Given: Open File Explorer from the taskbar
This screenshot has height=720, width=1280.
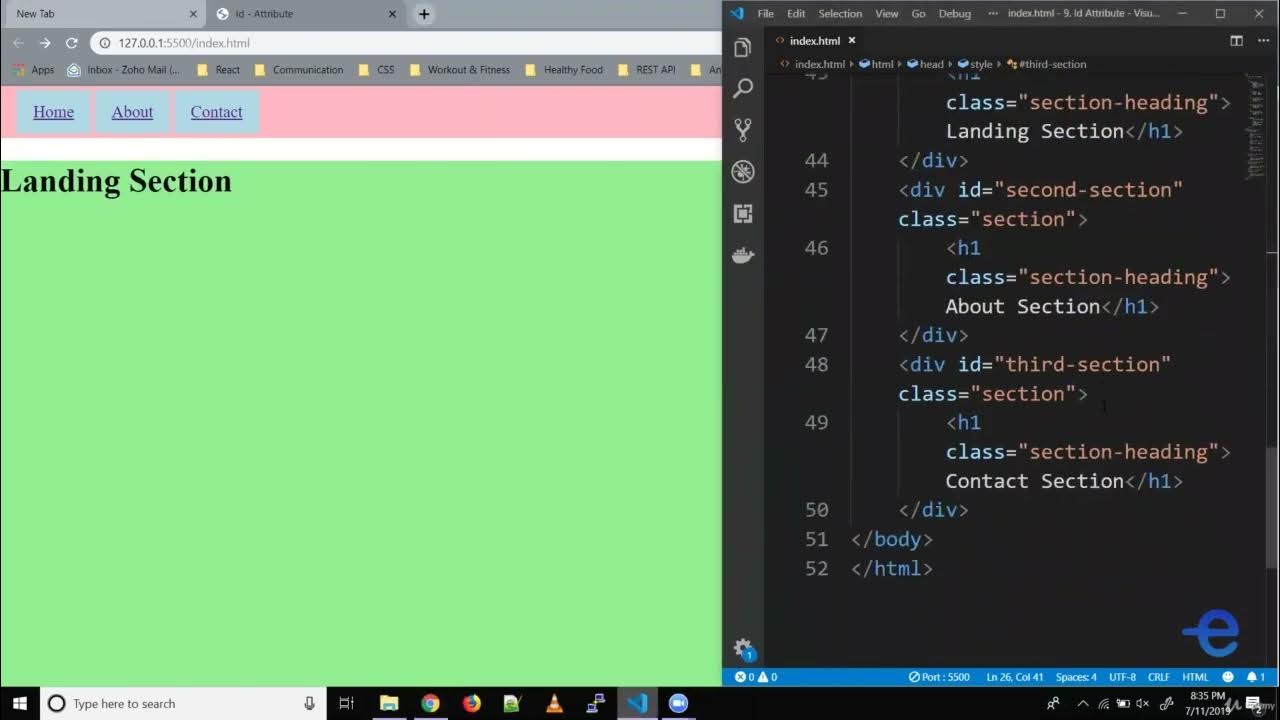Looking at the screenshot, I should tap(389, 703).
